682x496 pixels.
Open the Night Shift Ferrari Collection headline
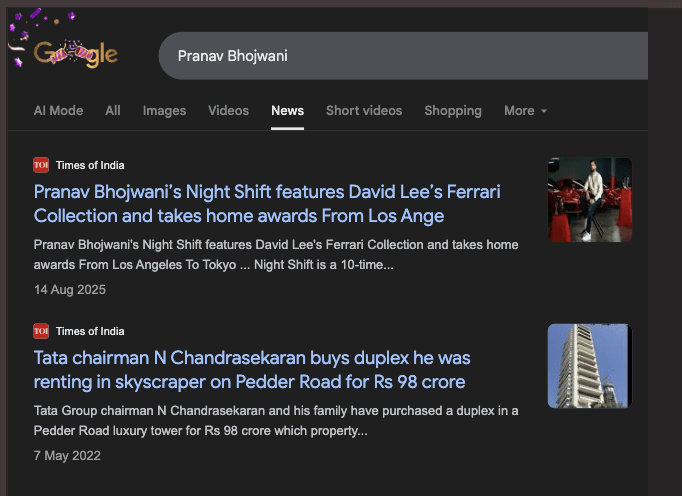(267, 204)
